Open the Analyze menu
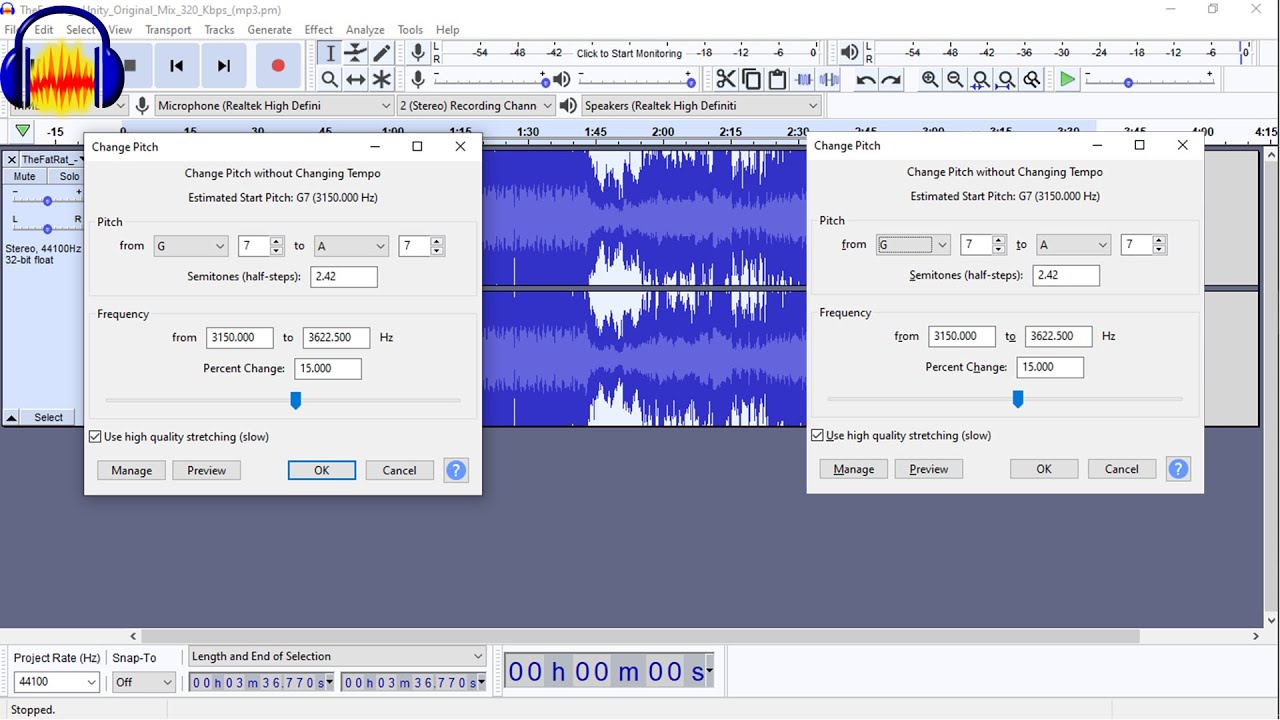Image resolution: width=1280 pixels, height=720 pixels. 365,29
